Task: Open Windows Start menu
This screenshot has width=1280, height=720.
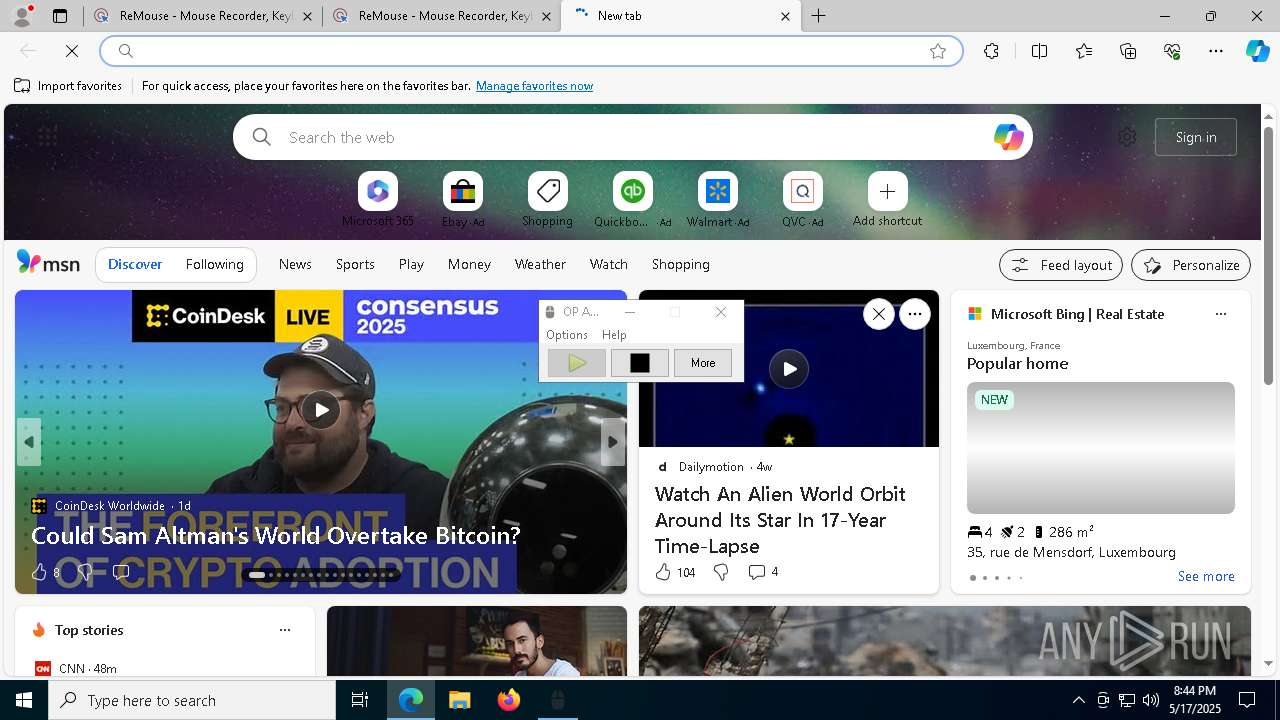Action: click(24, 700)
